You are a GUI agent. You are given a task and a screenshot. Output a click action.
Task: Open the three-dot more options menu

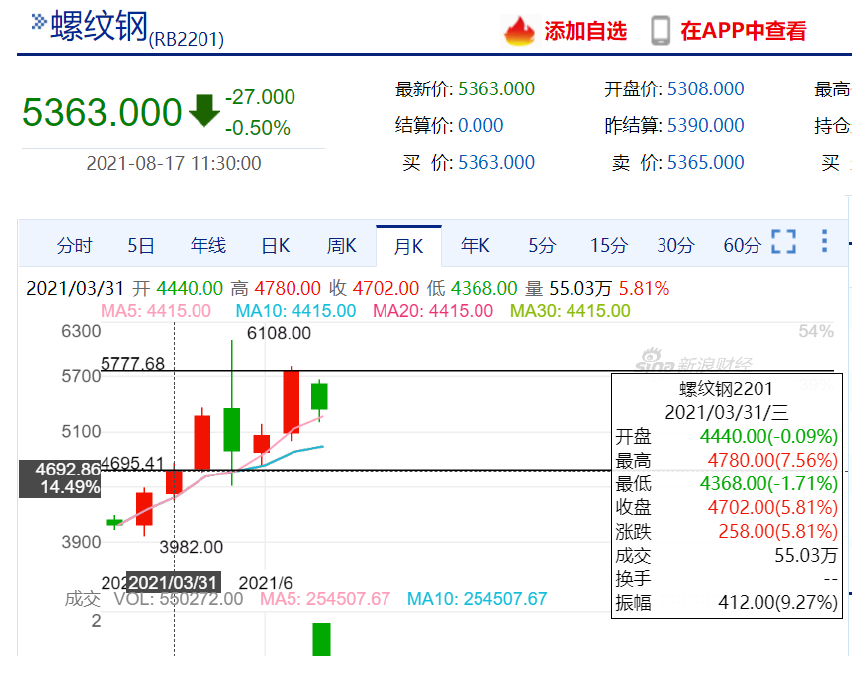tap(824, 241)
